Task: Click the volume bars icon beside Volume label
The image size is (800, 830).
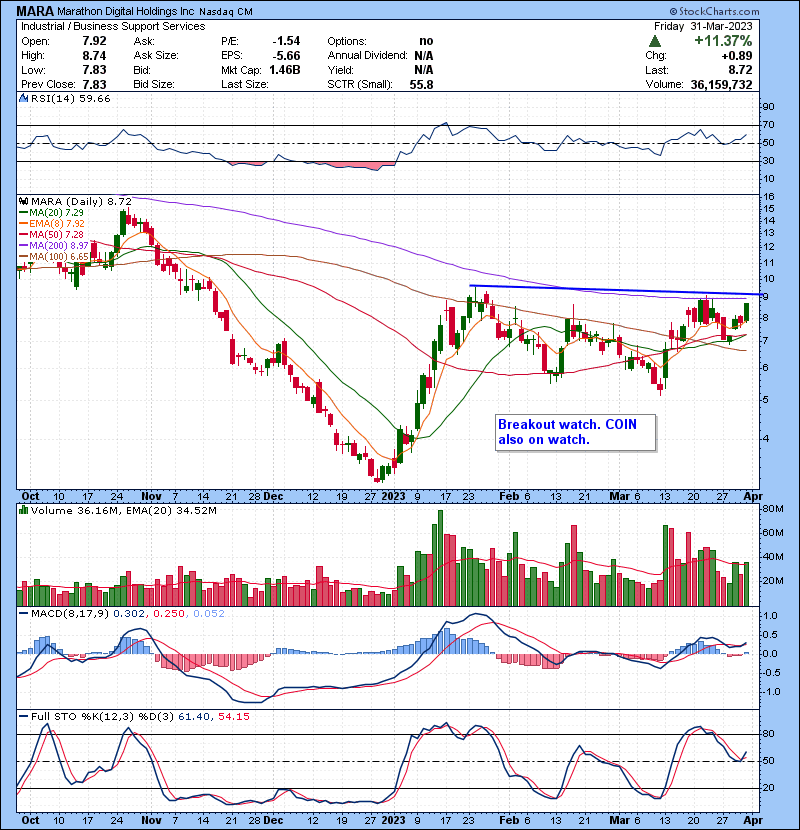Action: (x=23, y=510)
